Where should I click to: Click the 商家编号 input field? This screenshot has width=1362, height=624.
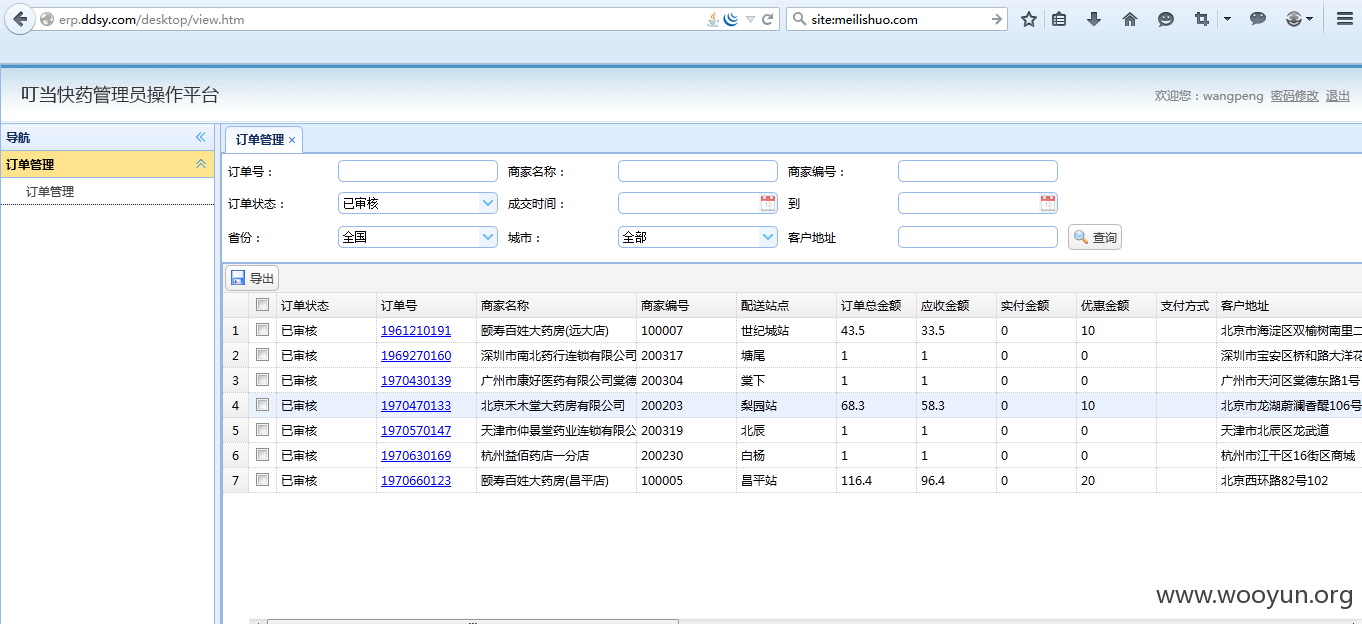click(x=977, y=171)
